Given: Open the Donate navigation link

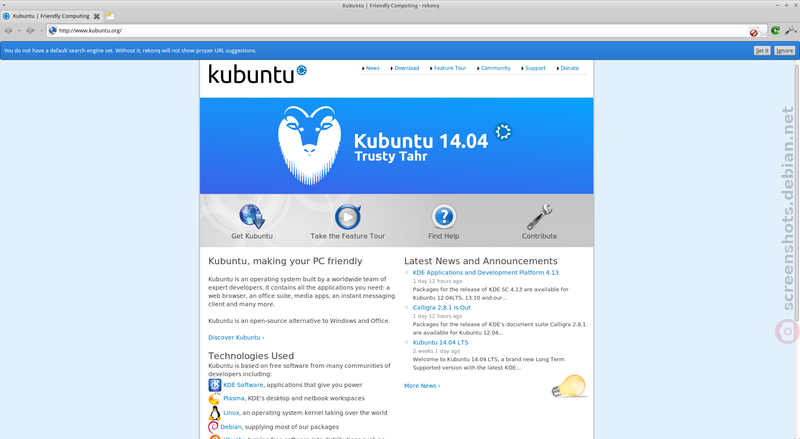Looking at the screenshot, I should (x=569, y=68).
